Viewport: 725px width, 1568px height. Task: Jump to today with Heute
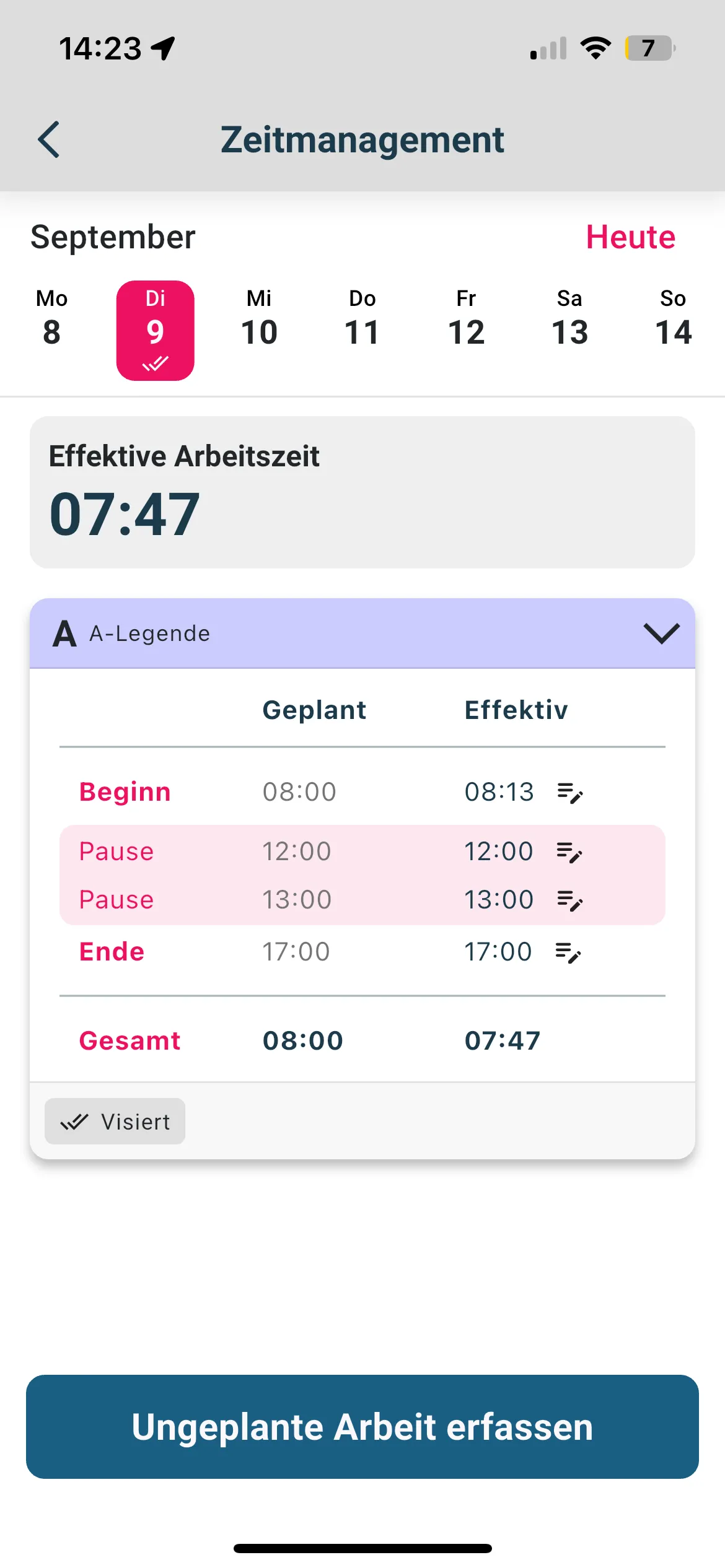tap(631, 237)
